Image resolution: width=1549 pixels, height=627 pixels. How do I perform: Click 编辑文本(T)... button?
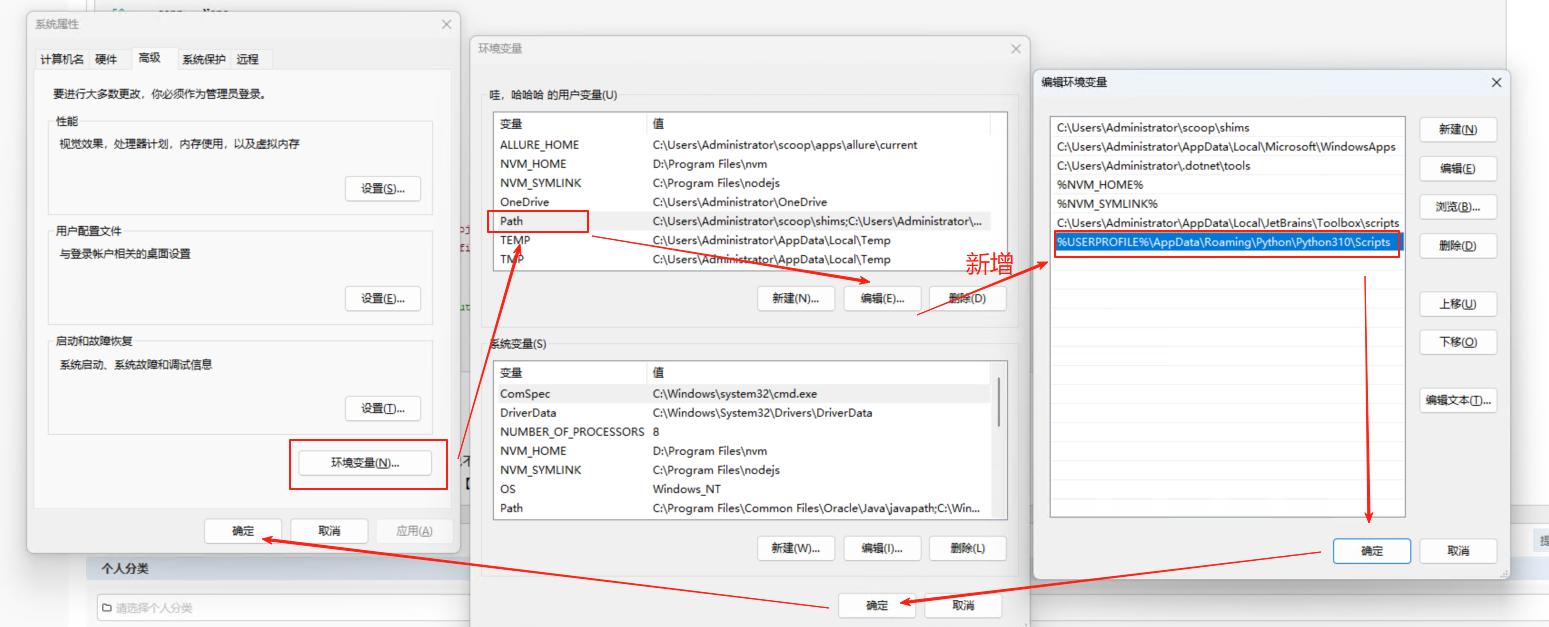1458,400
